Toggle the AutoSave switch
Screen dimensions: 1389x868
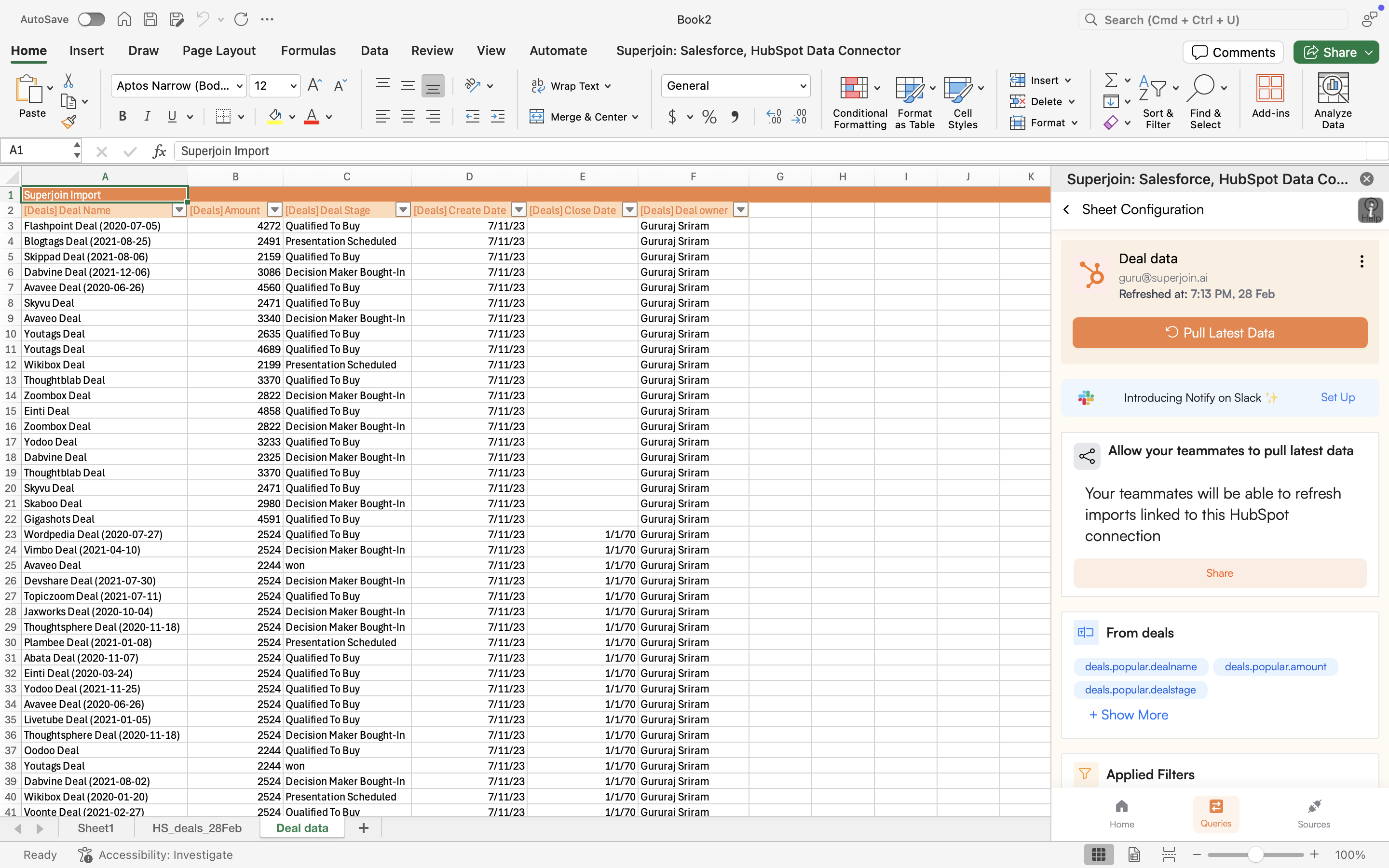point(92,19)
